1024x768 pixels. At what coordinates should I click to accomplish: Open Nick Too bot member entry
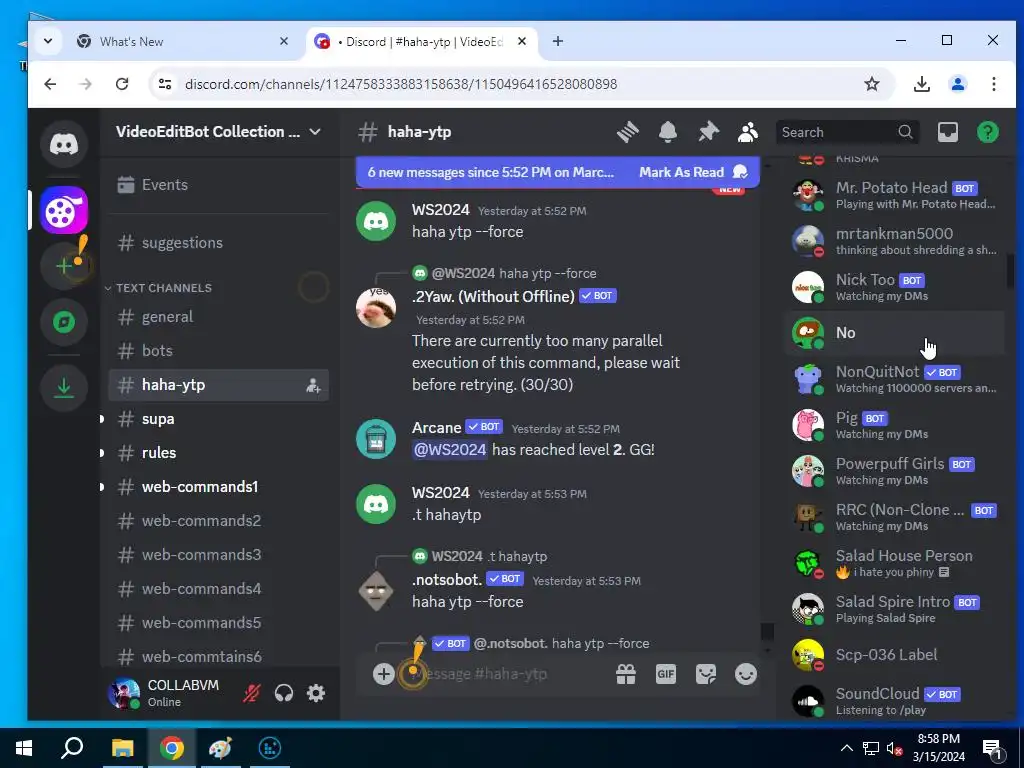[895, 287]
